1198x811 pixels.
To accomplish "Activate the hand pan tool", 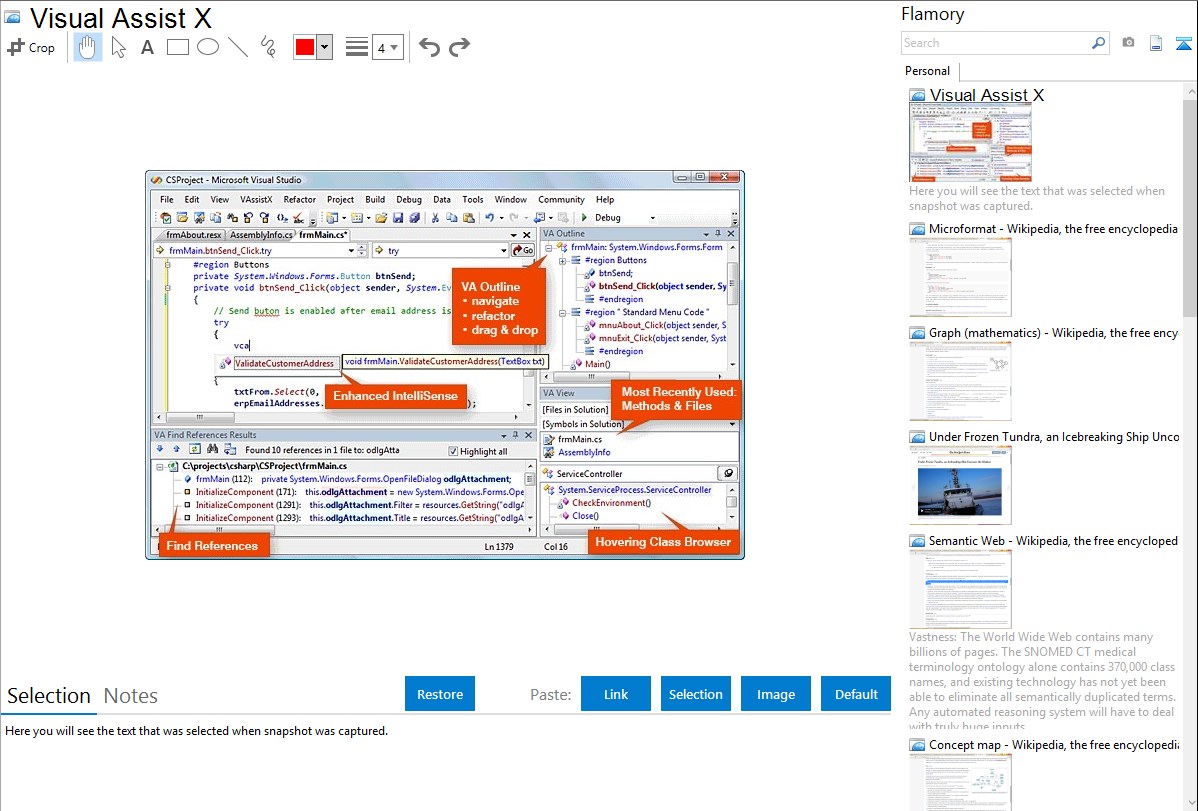I will 87,47.
